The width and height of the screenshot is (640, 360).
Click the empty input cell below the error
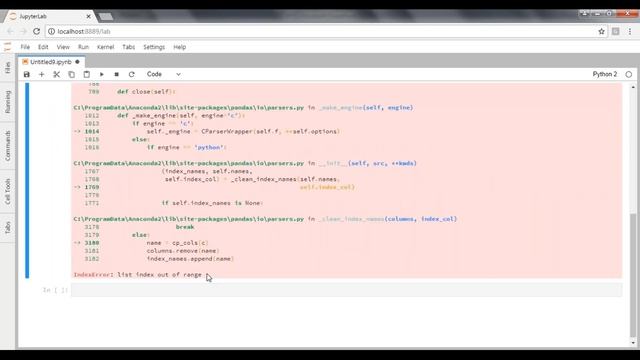pos(347,290)
